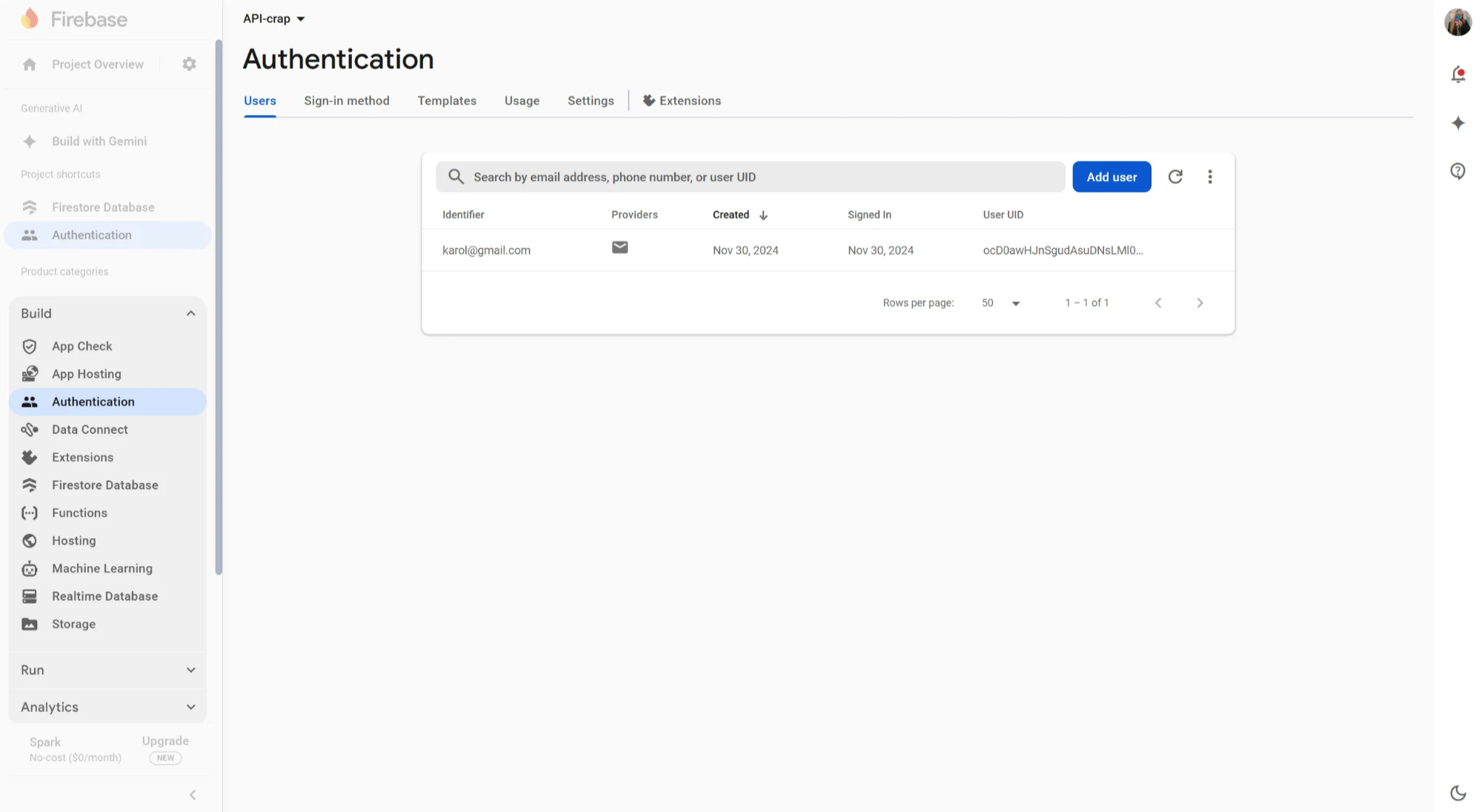This screenshot has height=812, width=1482.
Task: Click the User UID column header
Action: coord(1003,215)
